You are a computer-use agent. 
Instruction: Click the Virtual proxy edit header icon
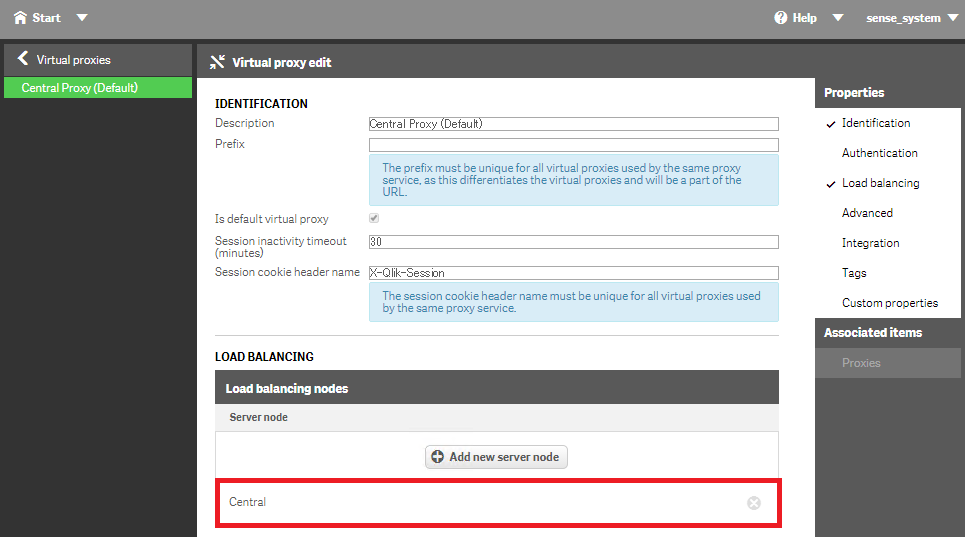(x=217, y=62)
